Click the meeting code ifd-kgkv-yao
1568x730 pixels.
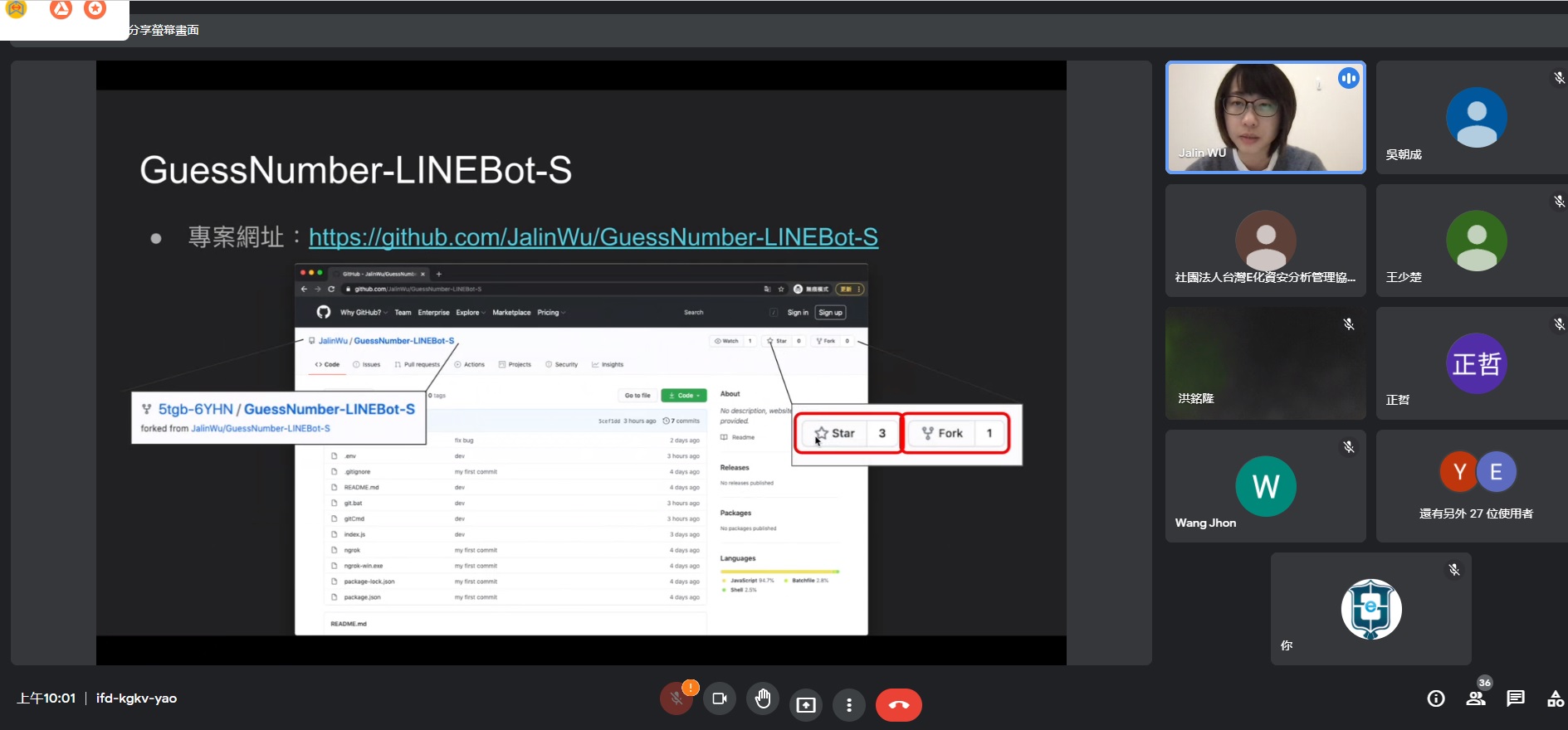pos(136,698)
